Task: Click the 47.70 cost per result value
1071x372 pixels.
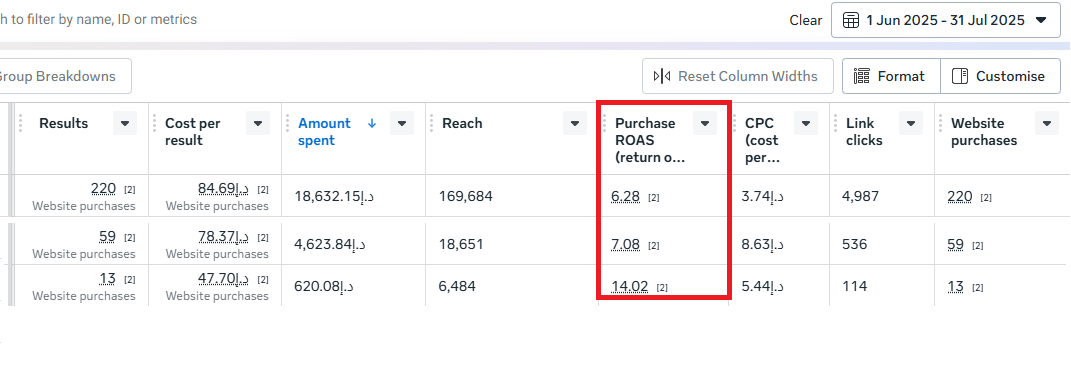Action: pos(224,279)
